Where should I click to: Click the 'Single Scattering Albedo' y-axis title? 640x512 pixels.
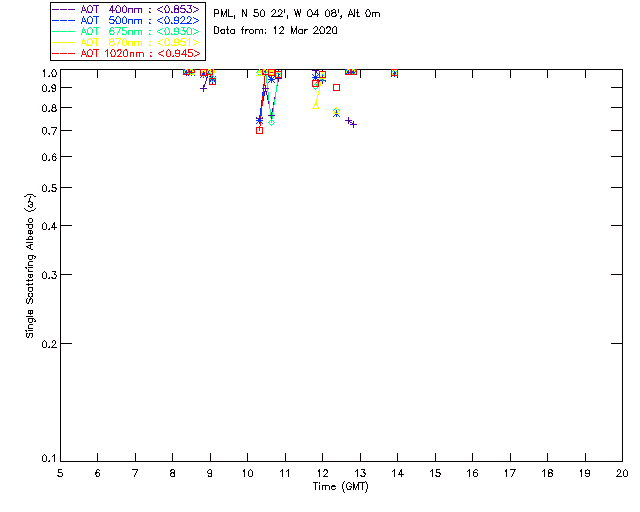[31, 266]
